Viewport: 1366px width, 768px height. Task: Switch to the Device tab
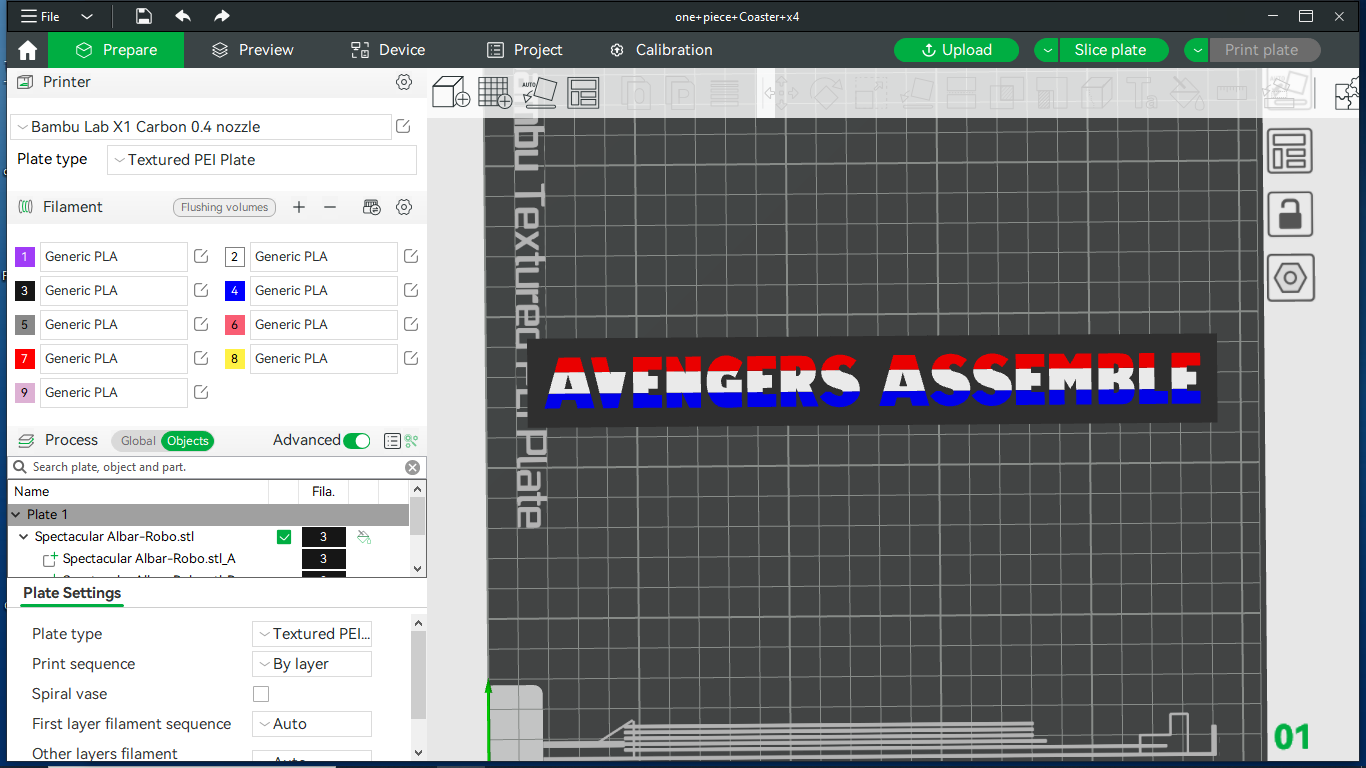click(388, 50)
